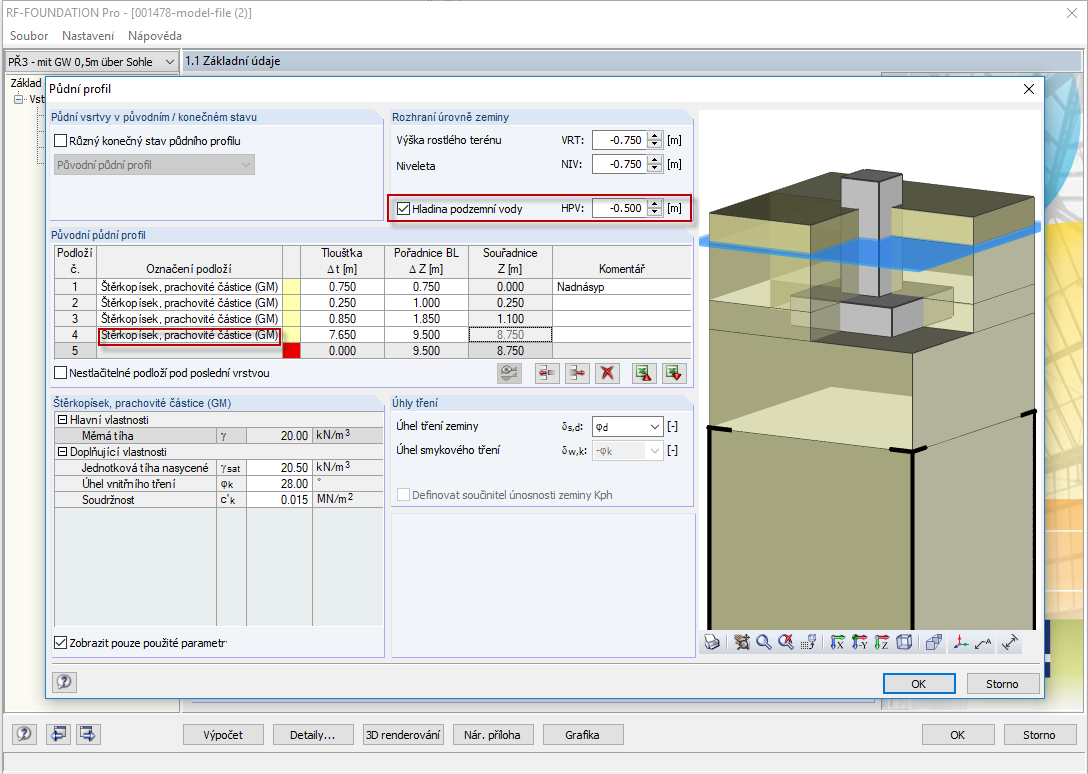Open the Nastavení menu

click(88, 35)
